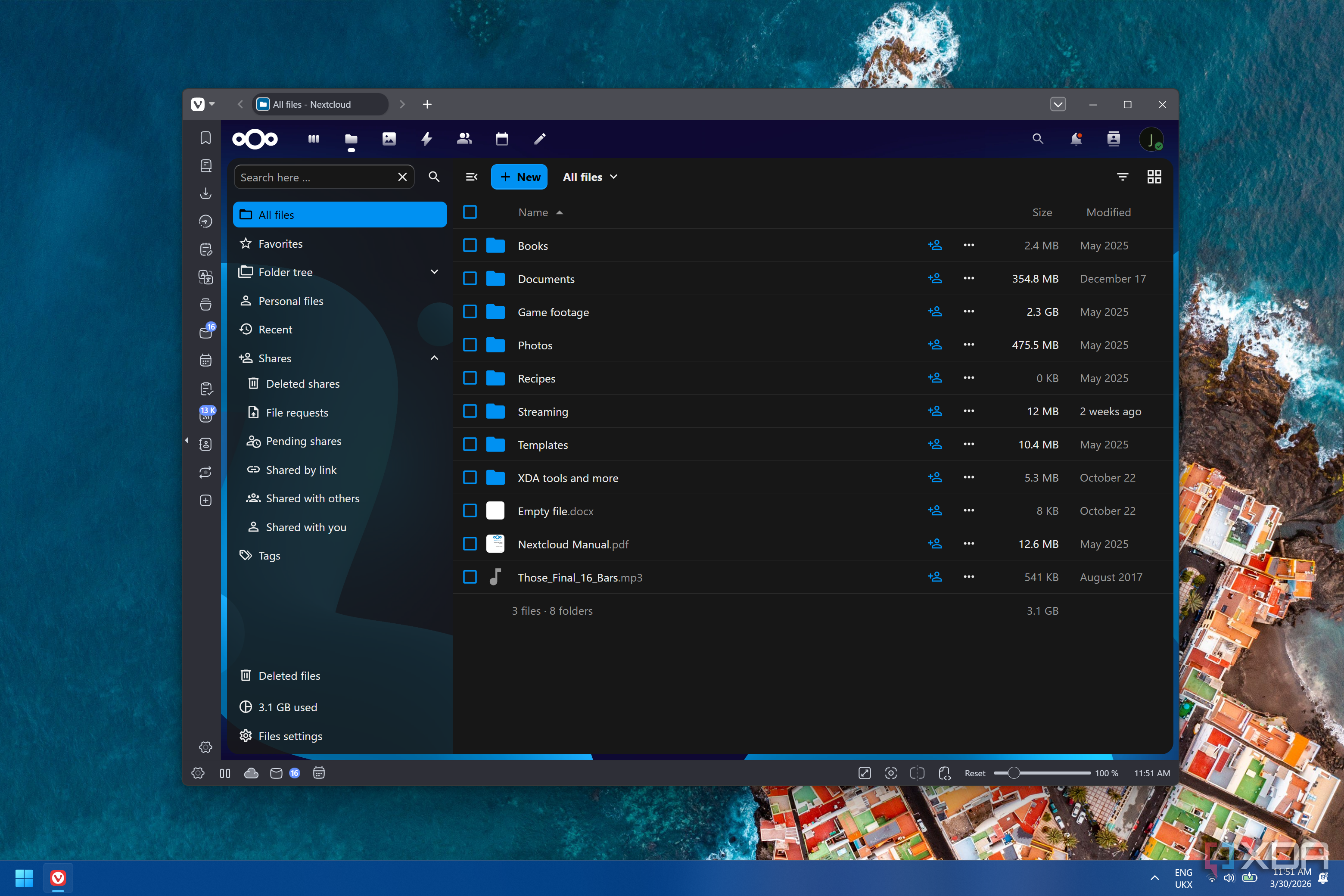
Task: Open actions menu for Documents
Action: [968, 278]
